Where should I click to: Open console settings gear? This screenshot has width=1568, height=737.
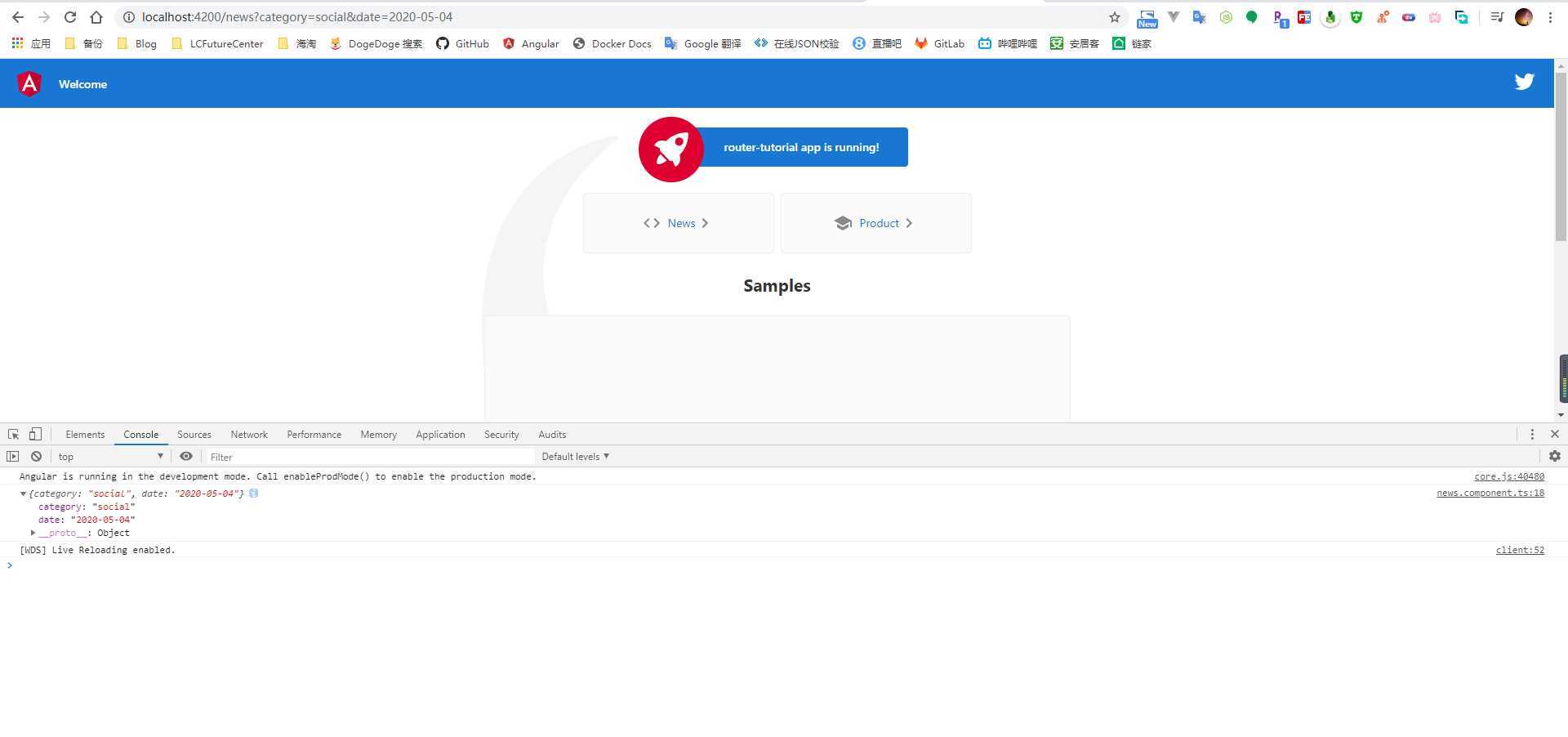point(1555,456)
